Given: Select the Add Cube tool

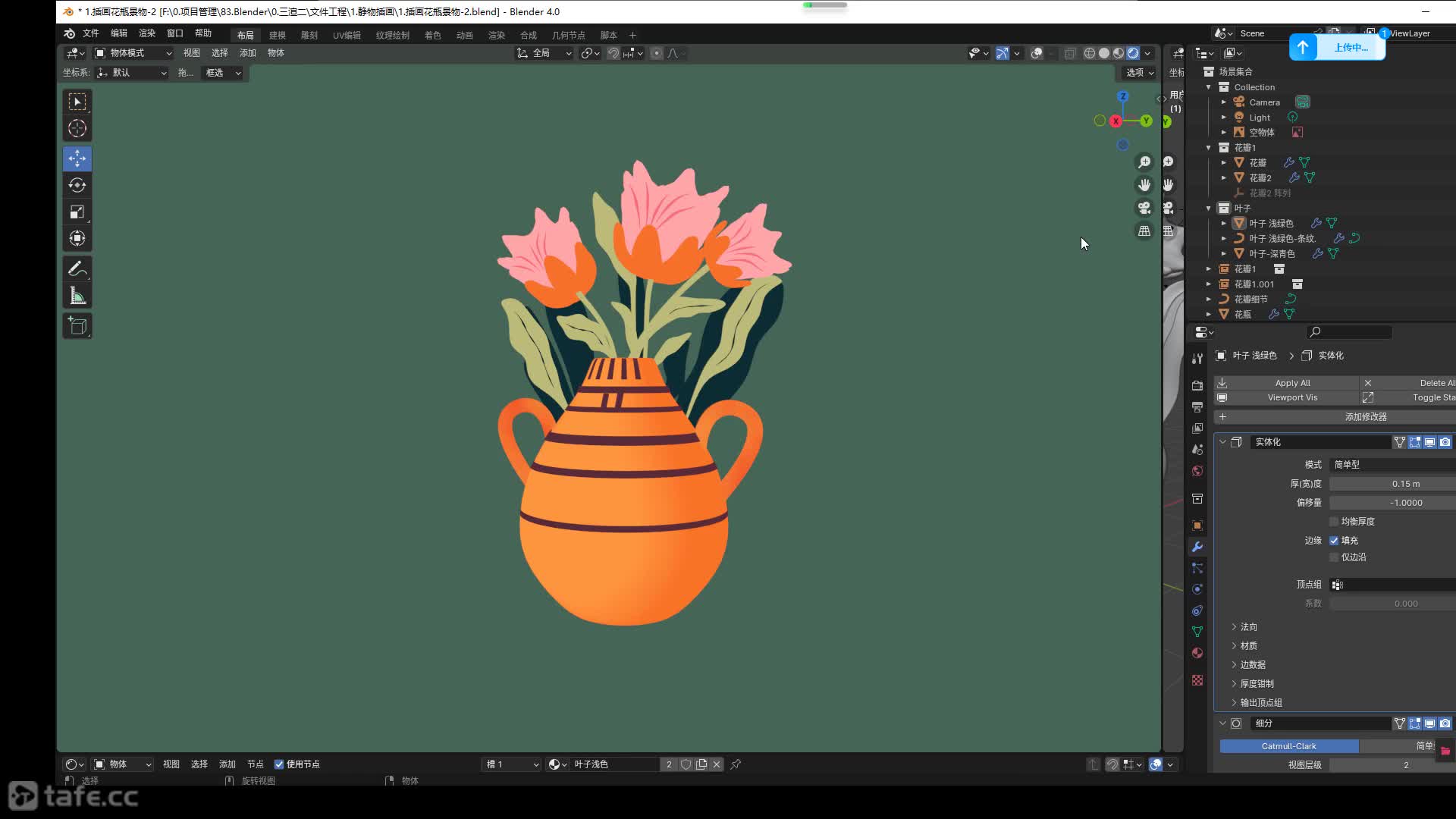Looking at the screenshot, I should click(x=77, y=326).
